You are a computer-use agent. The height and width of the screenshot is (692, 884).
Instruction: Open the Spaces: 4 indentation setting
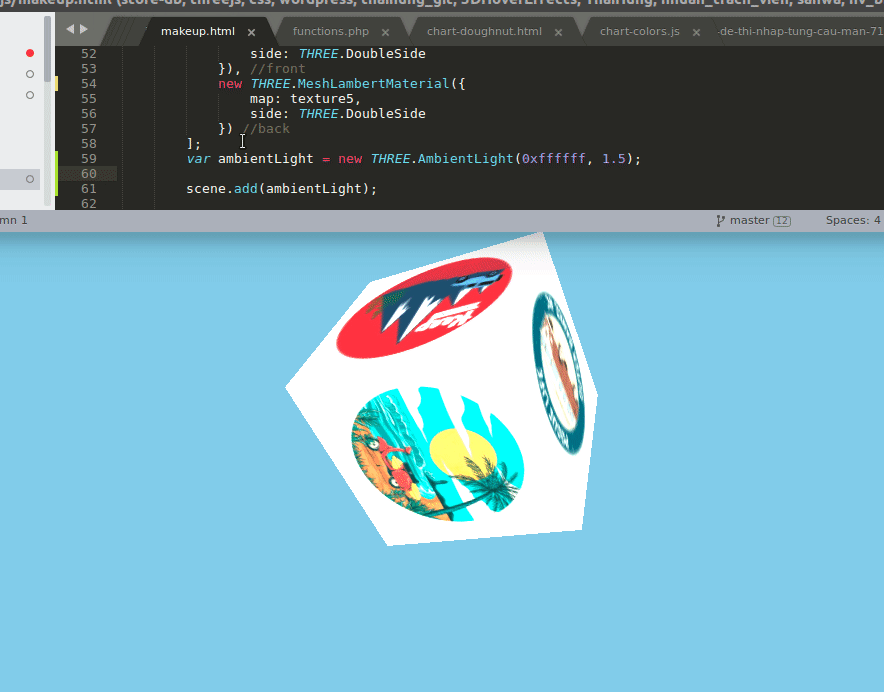point(853,221)
